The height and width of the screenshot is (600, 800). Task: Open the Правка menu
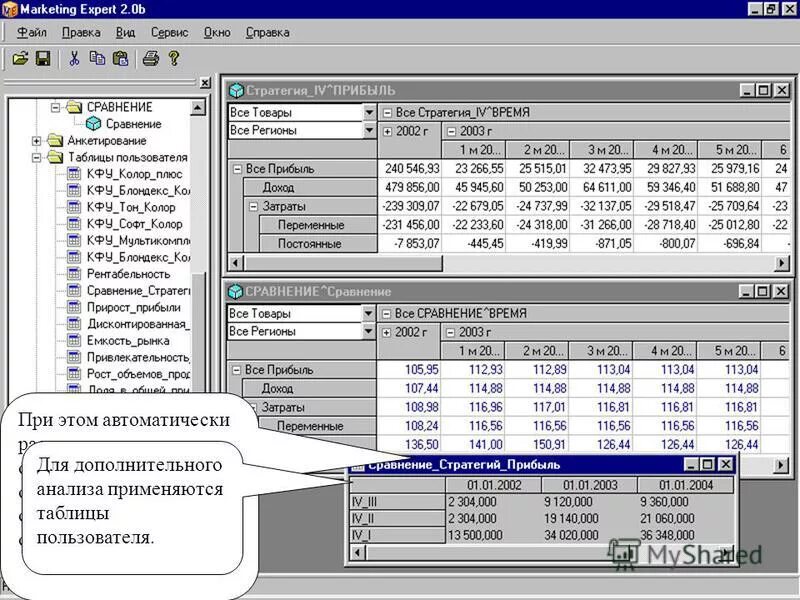[81, 32]
